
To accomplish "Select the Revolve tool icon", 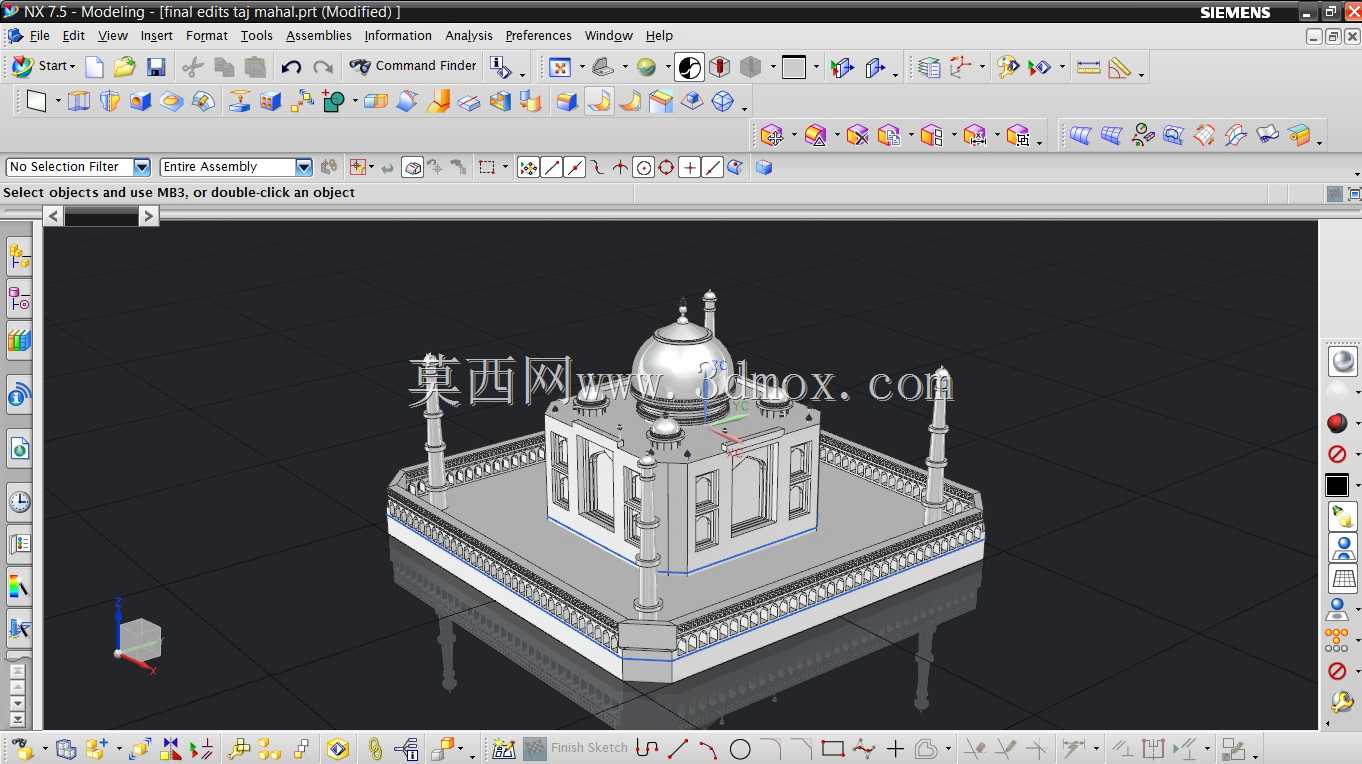I will coord(110,101).
